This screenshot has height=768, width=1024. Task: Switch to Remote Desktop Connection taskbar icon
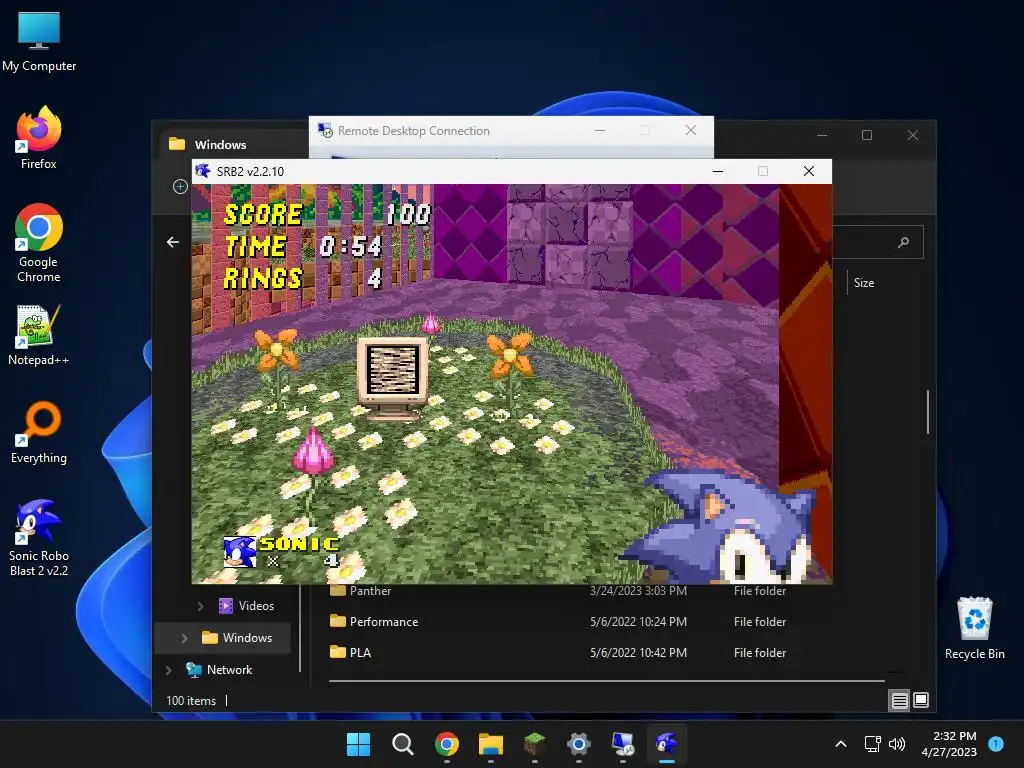click(x=623, y=744)
